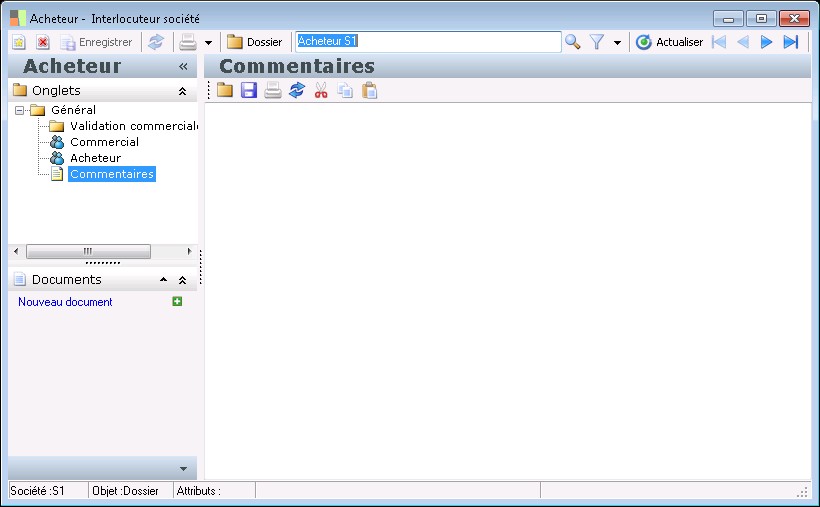Select the Général folder in tree

click(73, 110)
